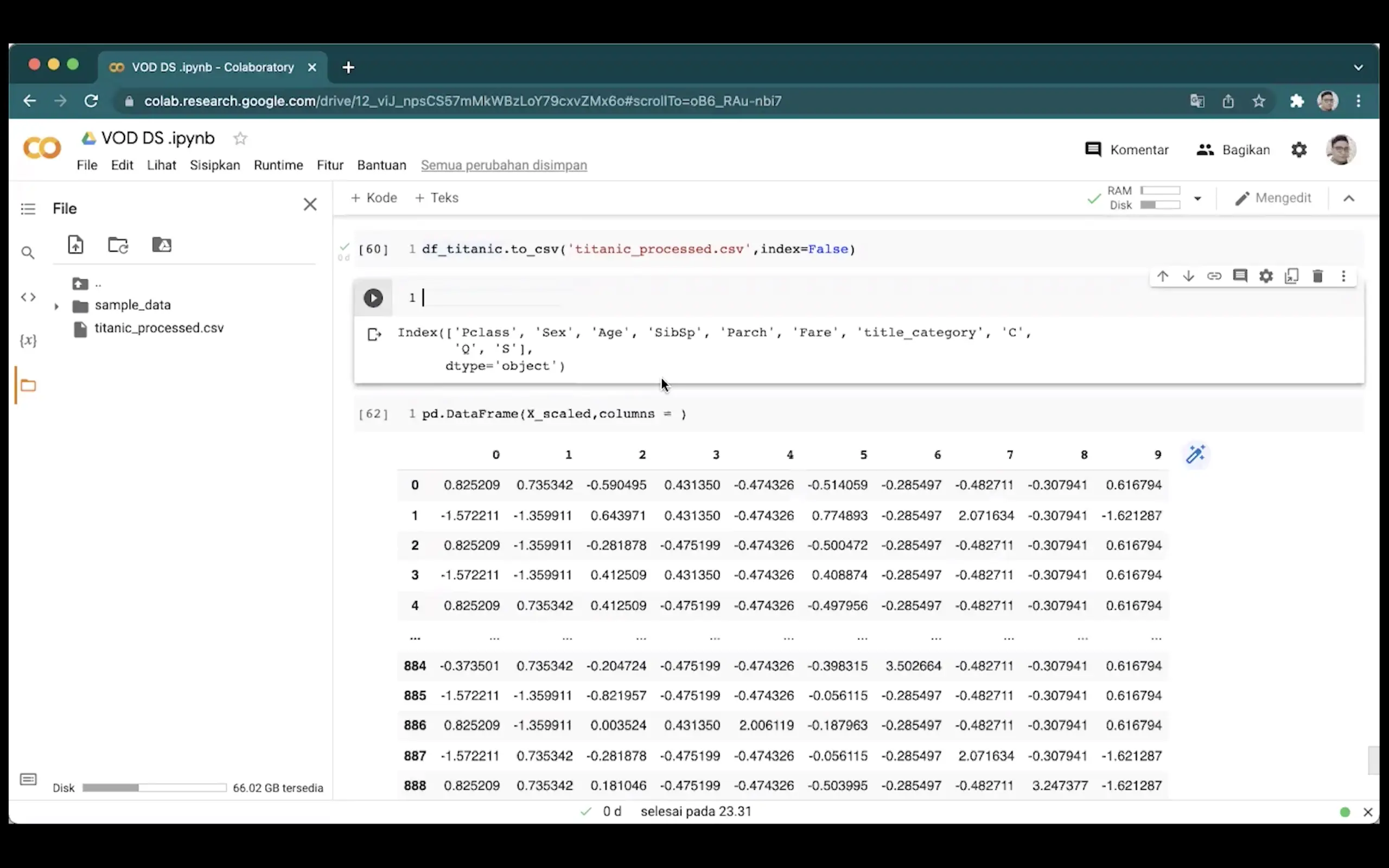Open Sisipkan menu

[215, 165]
